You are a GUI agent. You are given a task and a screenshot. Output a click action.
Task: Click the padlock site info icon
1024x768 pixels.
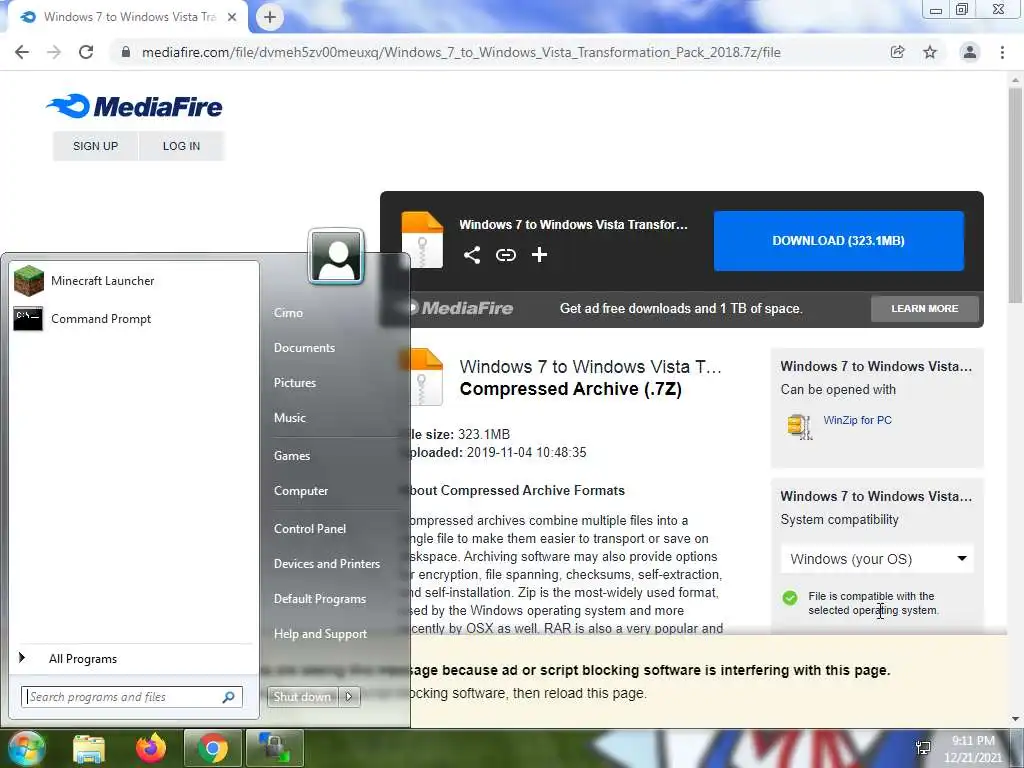pyautogui.click(x=125, y=52)
